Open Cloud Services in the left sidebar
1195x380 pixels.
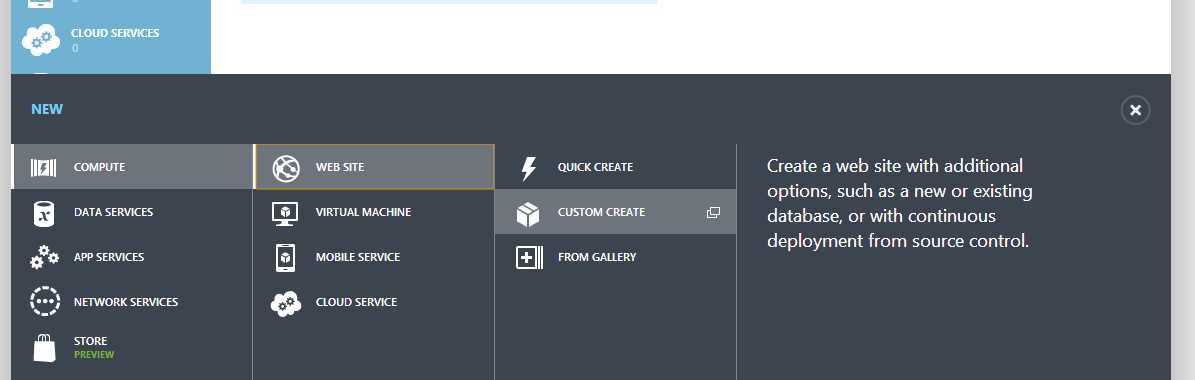tap(111, 40)
